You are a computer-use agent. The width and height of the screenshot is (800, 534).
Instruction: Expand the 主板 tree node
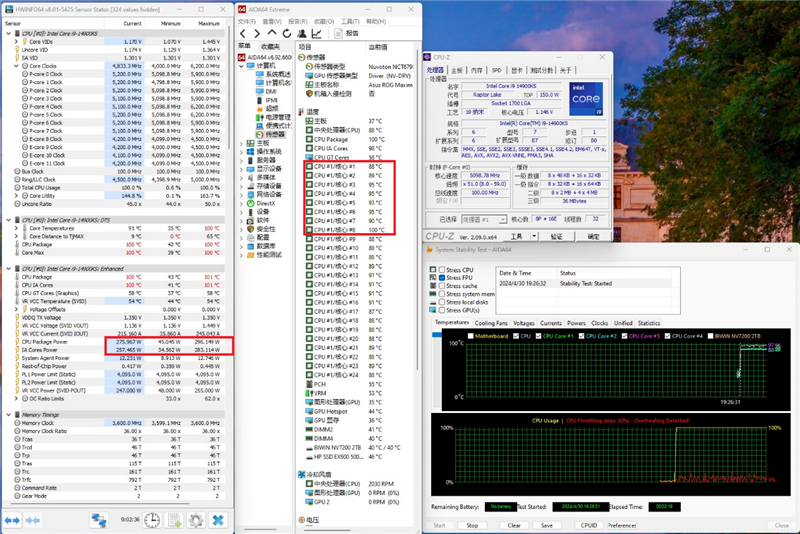242,143
